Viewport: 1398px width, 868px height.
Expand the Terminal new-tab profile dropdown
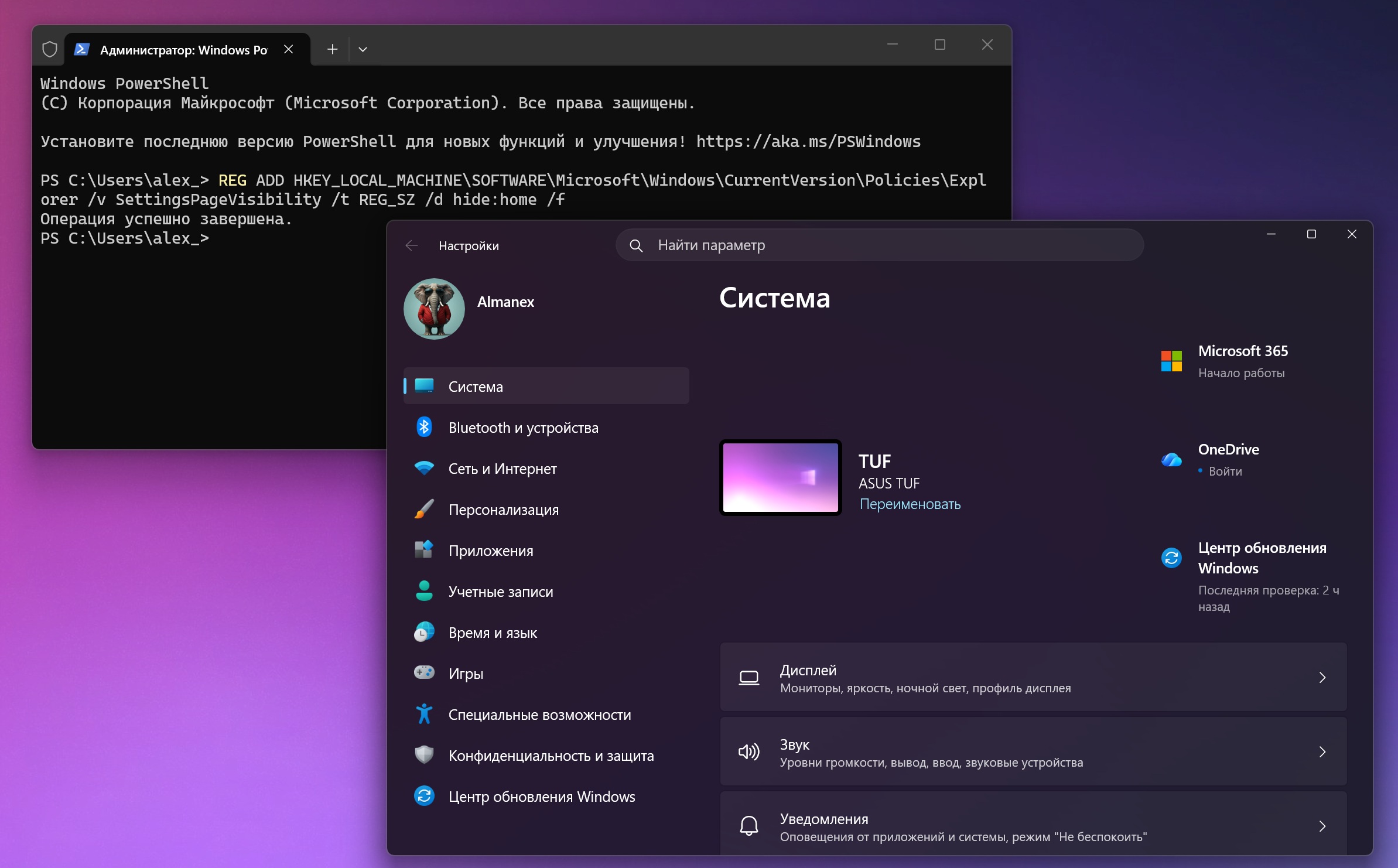[363, 49]
